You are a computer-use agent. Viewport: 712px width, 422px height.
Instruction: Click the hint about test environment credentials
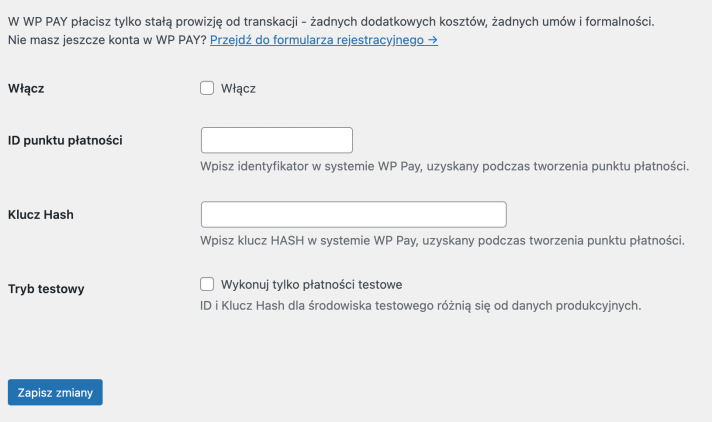click(x=419, y=305)
